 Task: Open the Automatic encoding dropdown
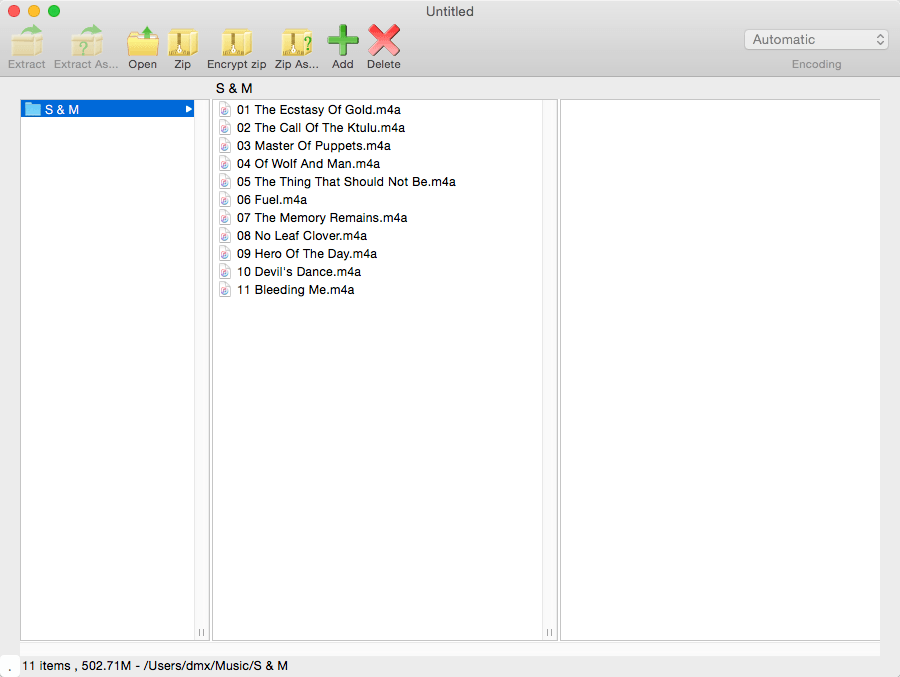[816, 40]
